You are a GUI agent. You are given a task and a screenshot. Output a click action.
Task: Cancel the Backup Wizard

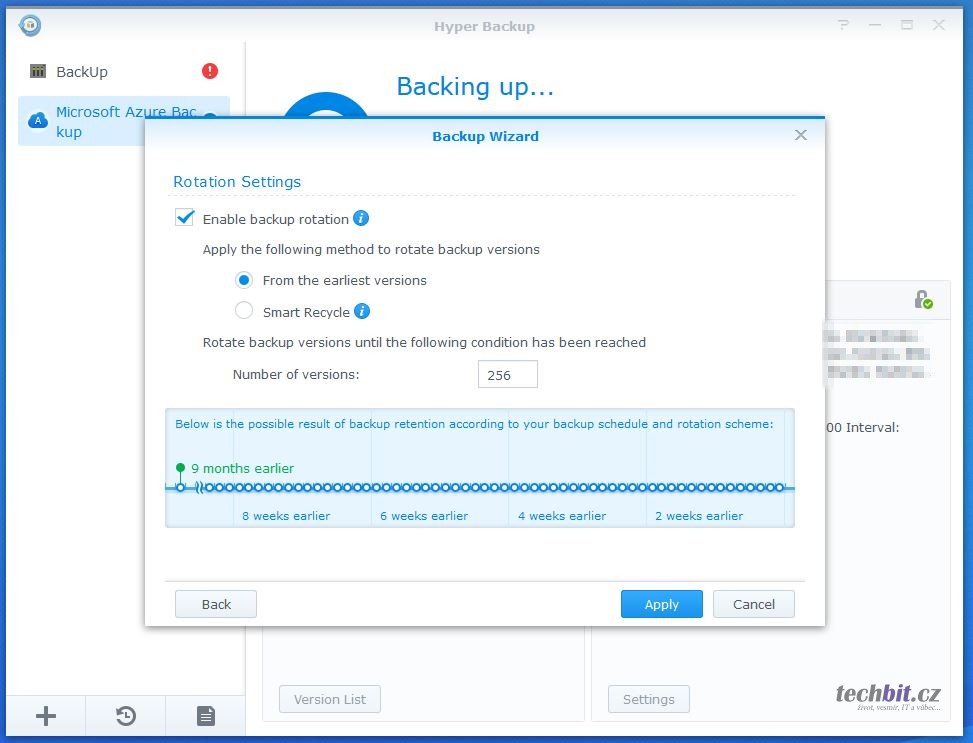click(753, 604)
